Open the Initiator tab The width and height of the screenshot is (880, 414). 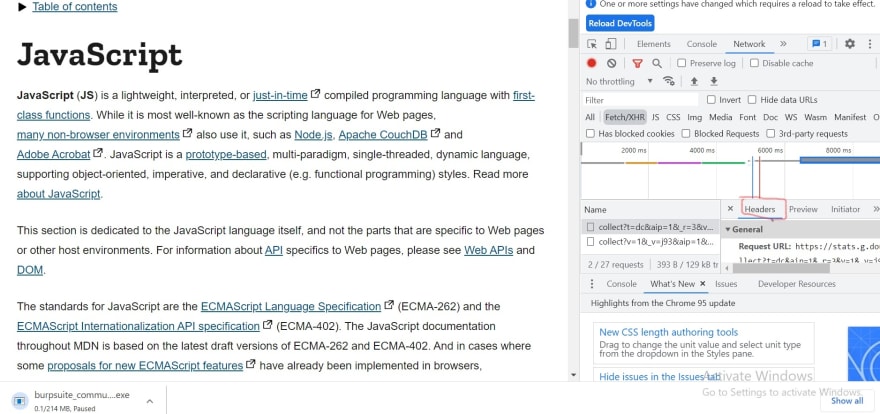tap(845, 209)
